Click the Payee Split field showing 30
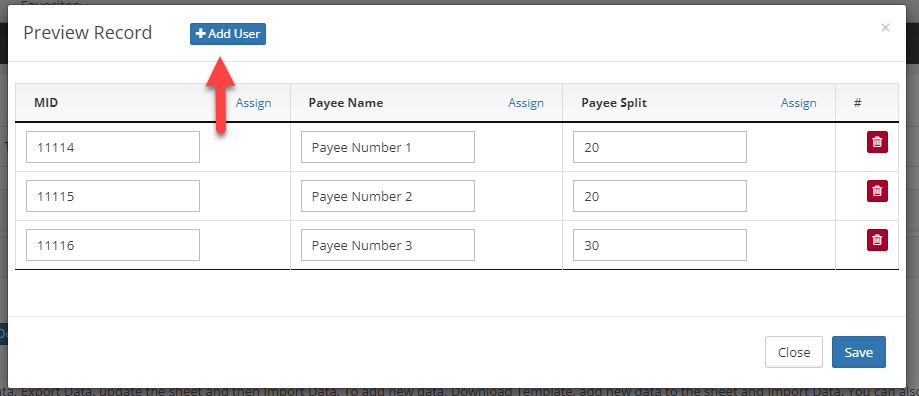This screenshot has height=396, width=919. click(x=660, y=245)
